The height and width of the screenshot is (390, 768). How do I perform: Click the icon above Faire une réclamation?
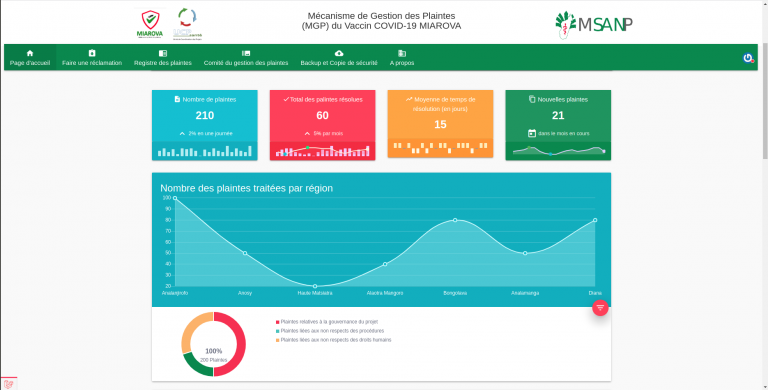pos(92,53)
